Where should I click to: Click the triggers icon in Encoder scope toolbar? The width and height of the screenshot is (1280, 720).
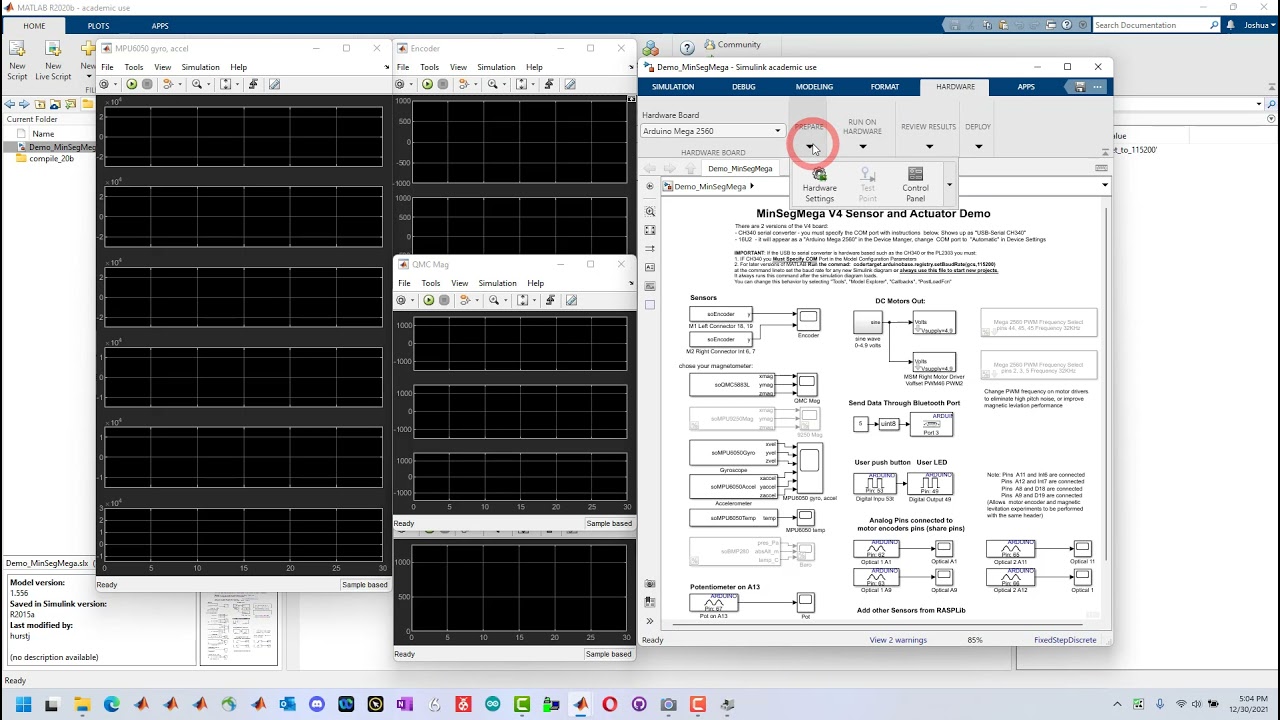click(x=549, y=84)
